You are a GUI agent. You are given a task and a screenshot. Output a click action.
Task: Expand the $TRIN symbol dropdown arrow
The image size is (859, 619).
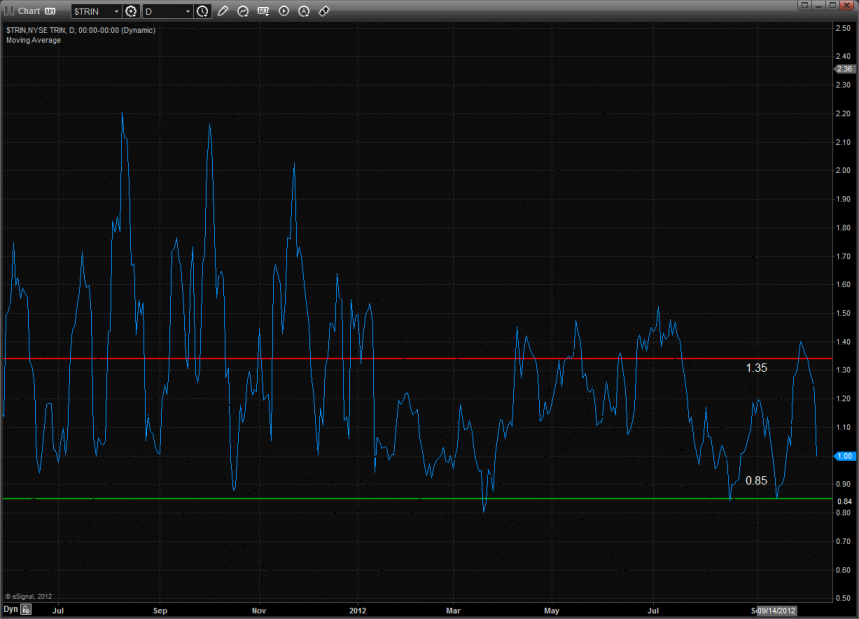[x=115, y=11]
